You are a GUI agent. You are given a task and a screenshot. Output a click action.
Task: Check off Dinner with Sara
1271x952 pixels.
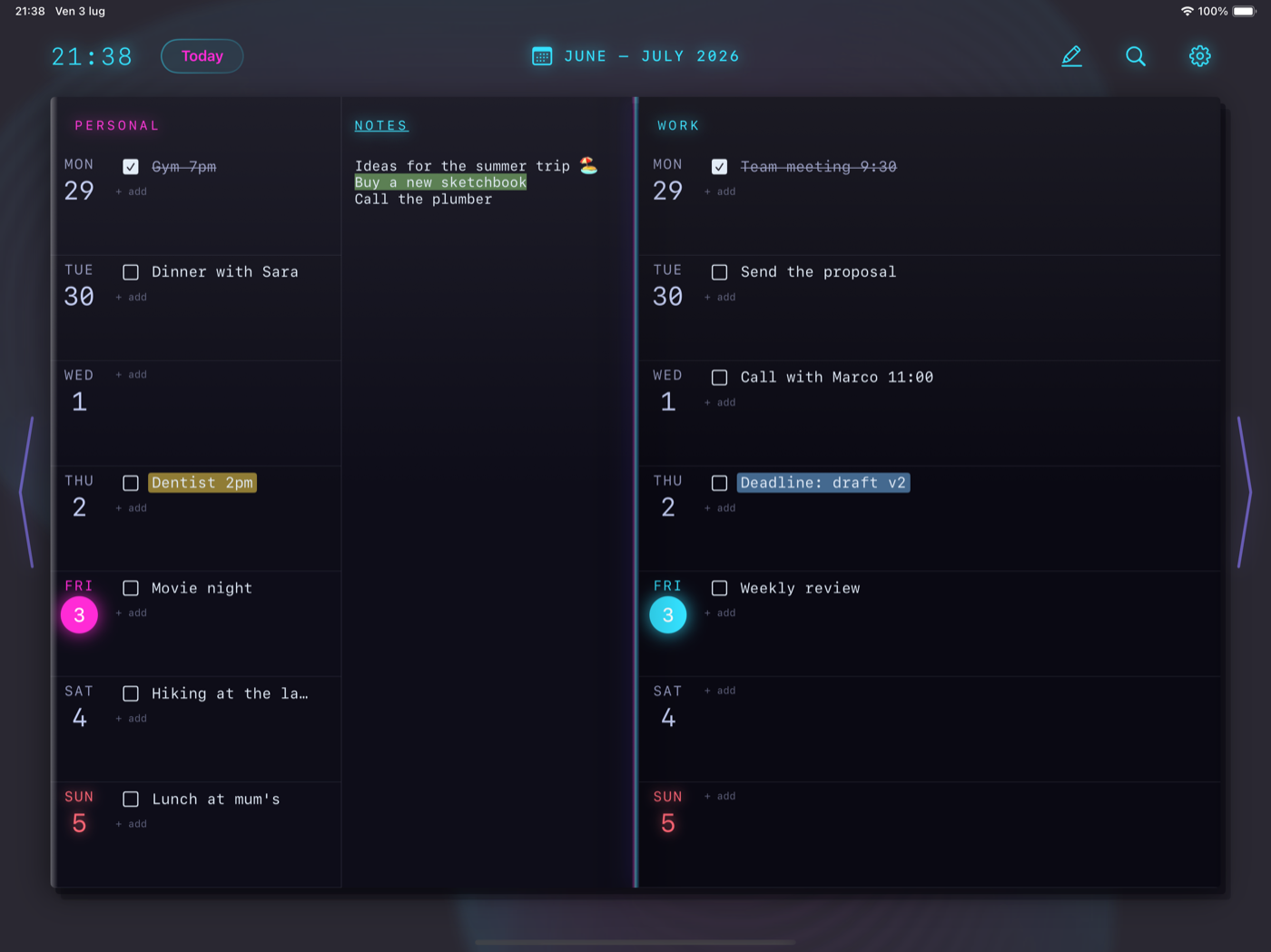tap(131, 272)
